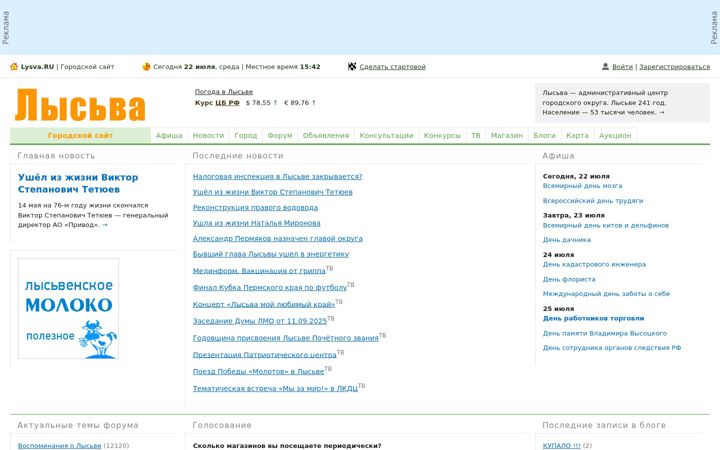Viewport: 720px width, 450px height.
Task: Open forum topic Воспоминания о Лысьве
Action: coord(59,446)
